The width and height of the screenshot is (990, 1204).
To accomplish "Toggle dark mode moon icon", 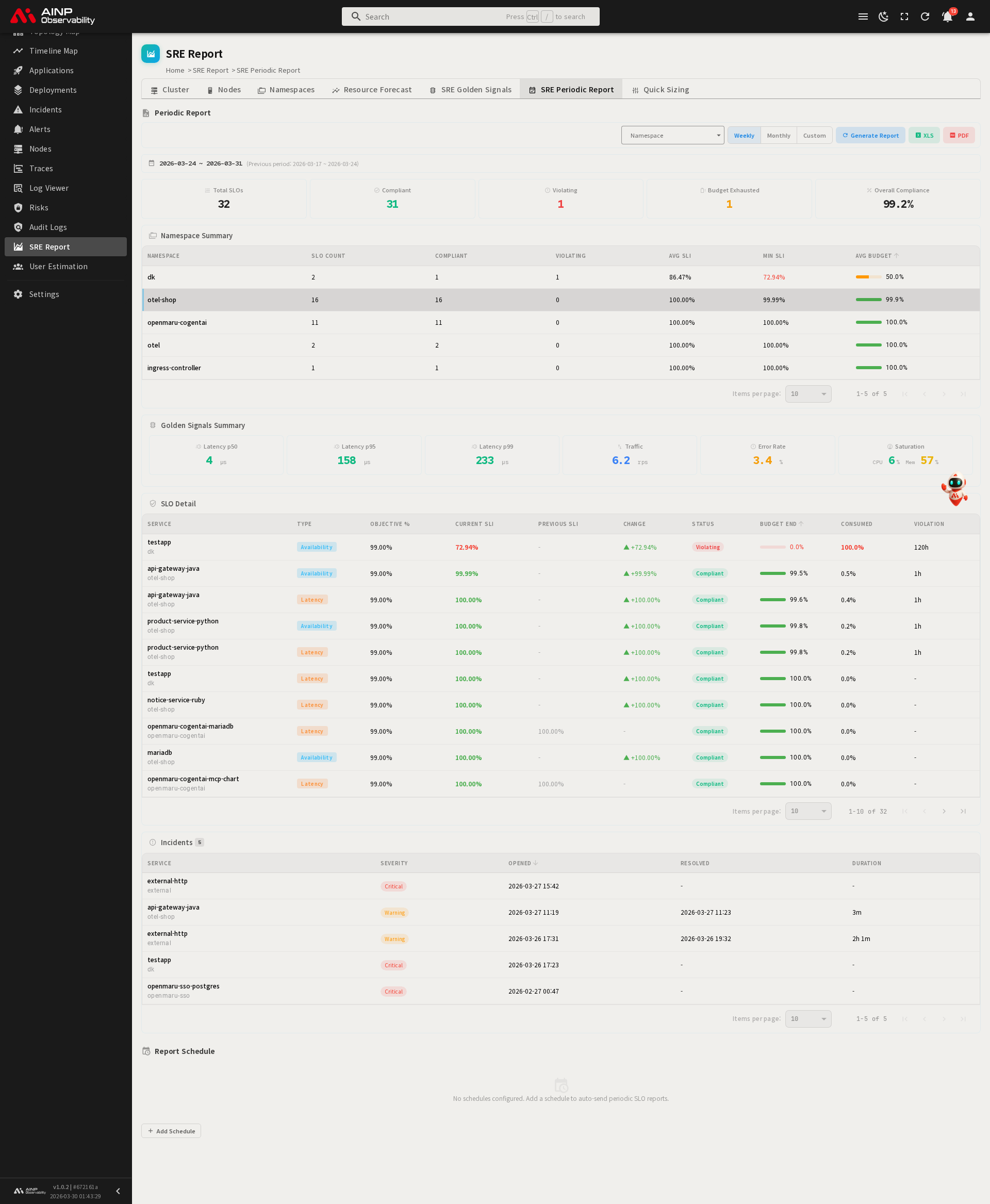I will coord(883,17).
